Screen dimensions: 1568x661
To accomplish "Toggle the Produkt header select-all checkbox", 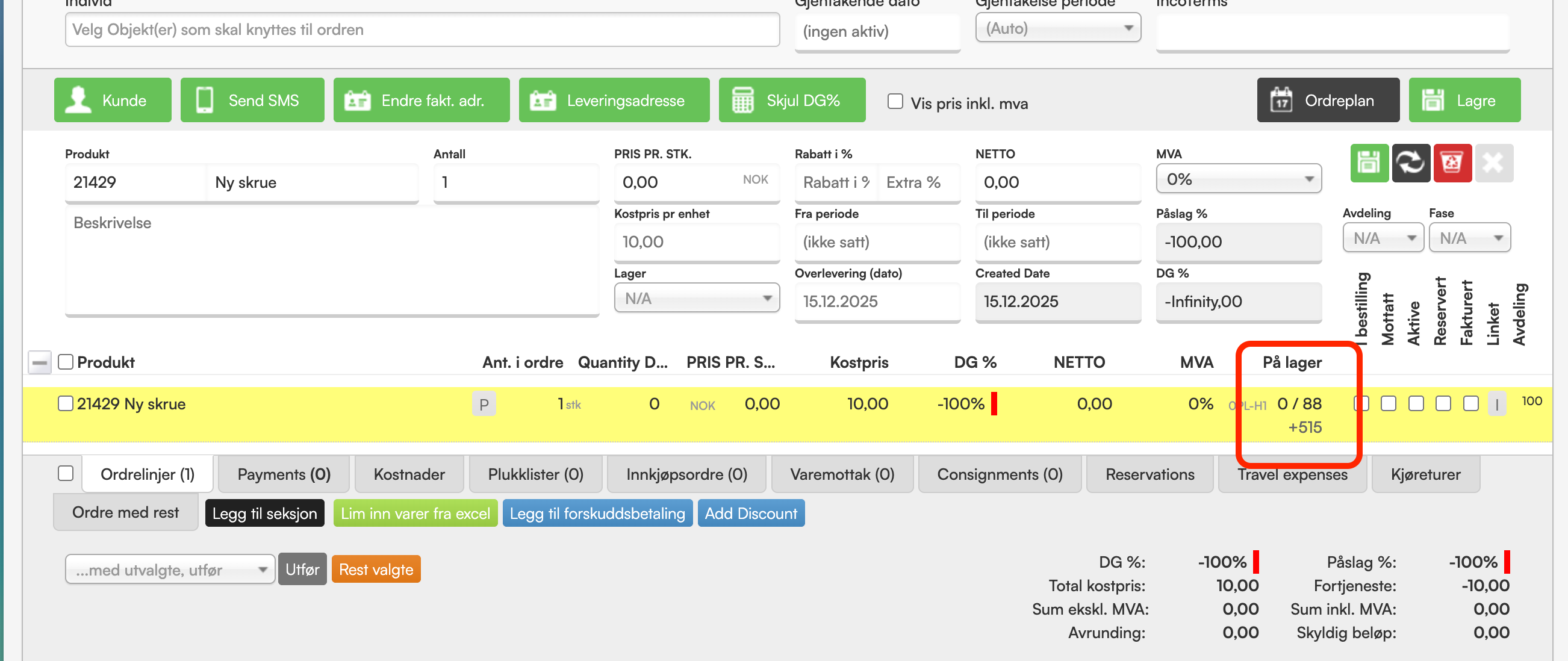I will pos(65,362).
